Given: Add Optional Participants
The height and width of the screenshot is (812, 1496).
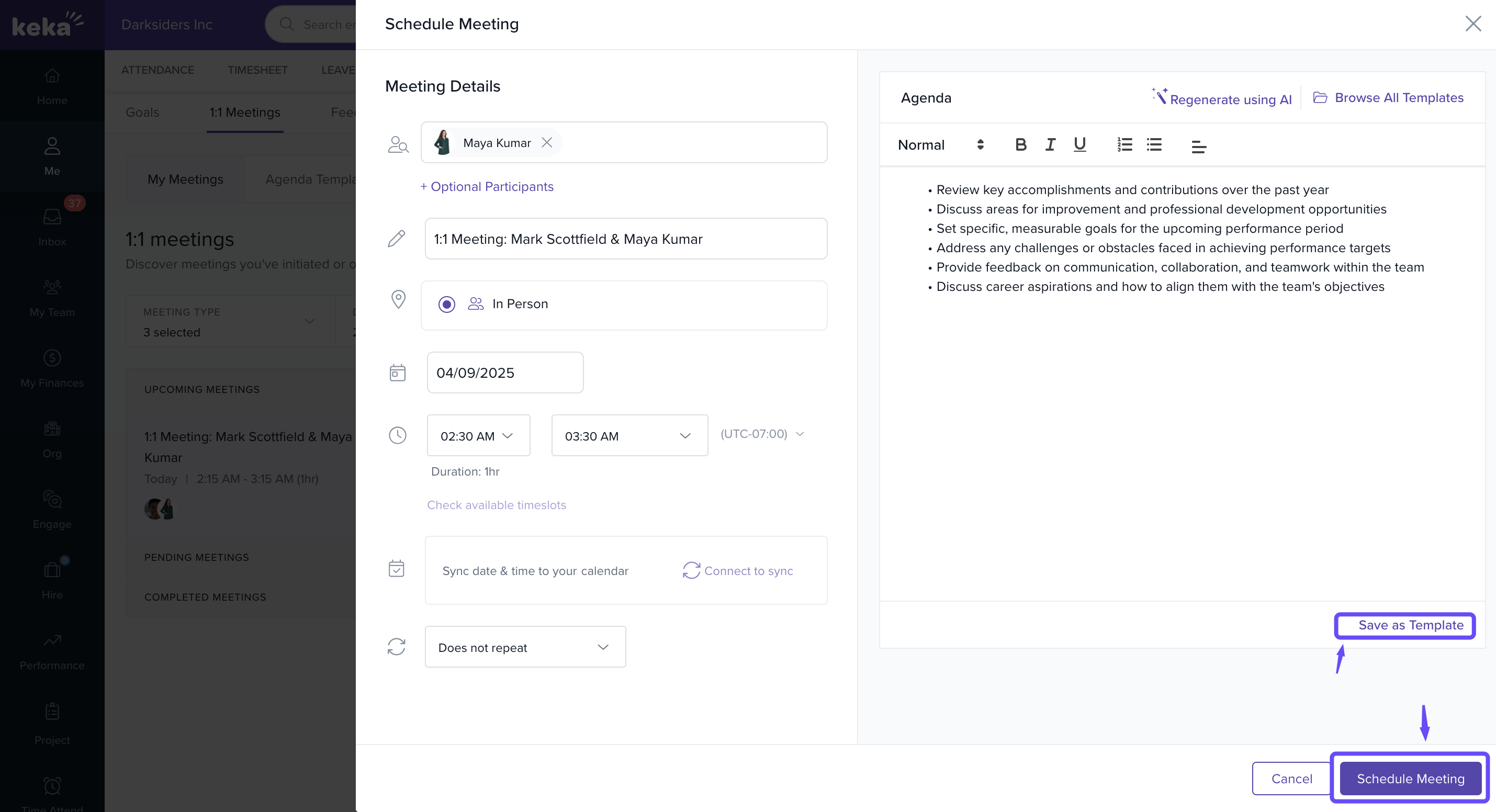Looking at the screenshot, I should point(487,186).
